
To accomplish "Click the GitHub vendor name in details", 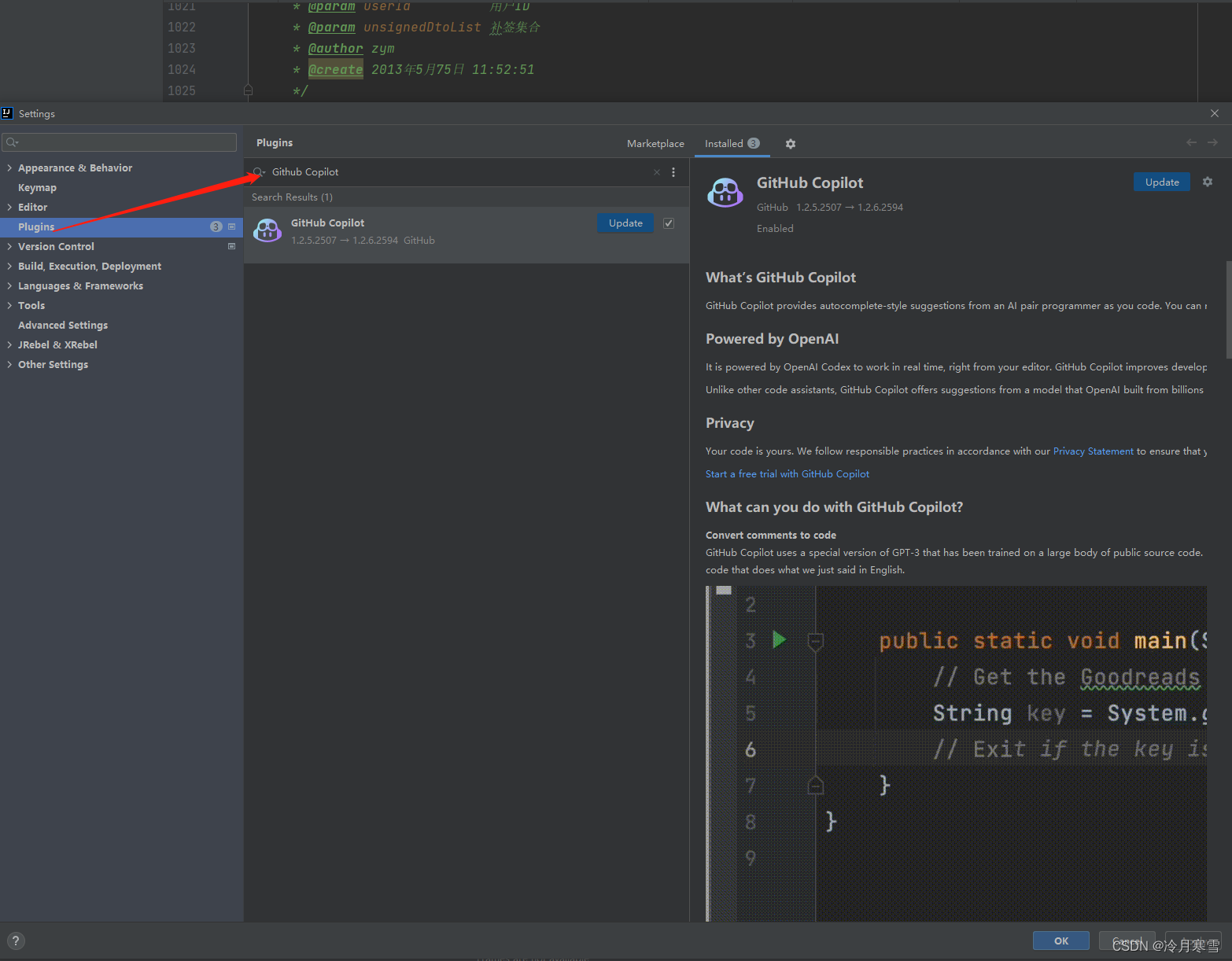I will 772,208.
